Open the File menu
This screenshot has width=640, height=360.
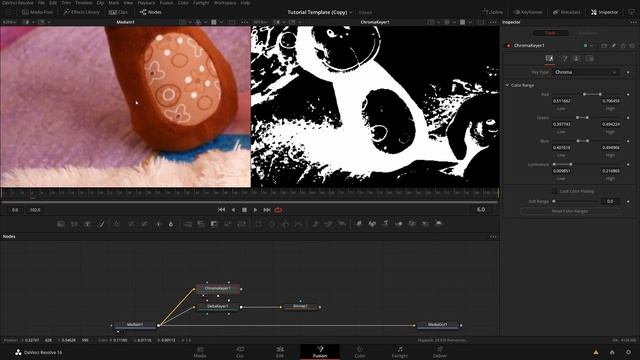[x=41, y=2]
